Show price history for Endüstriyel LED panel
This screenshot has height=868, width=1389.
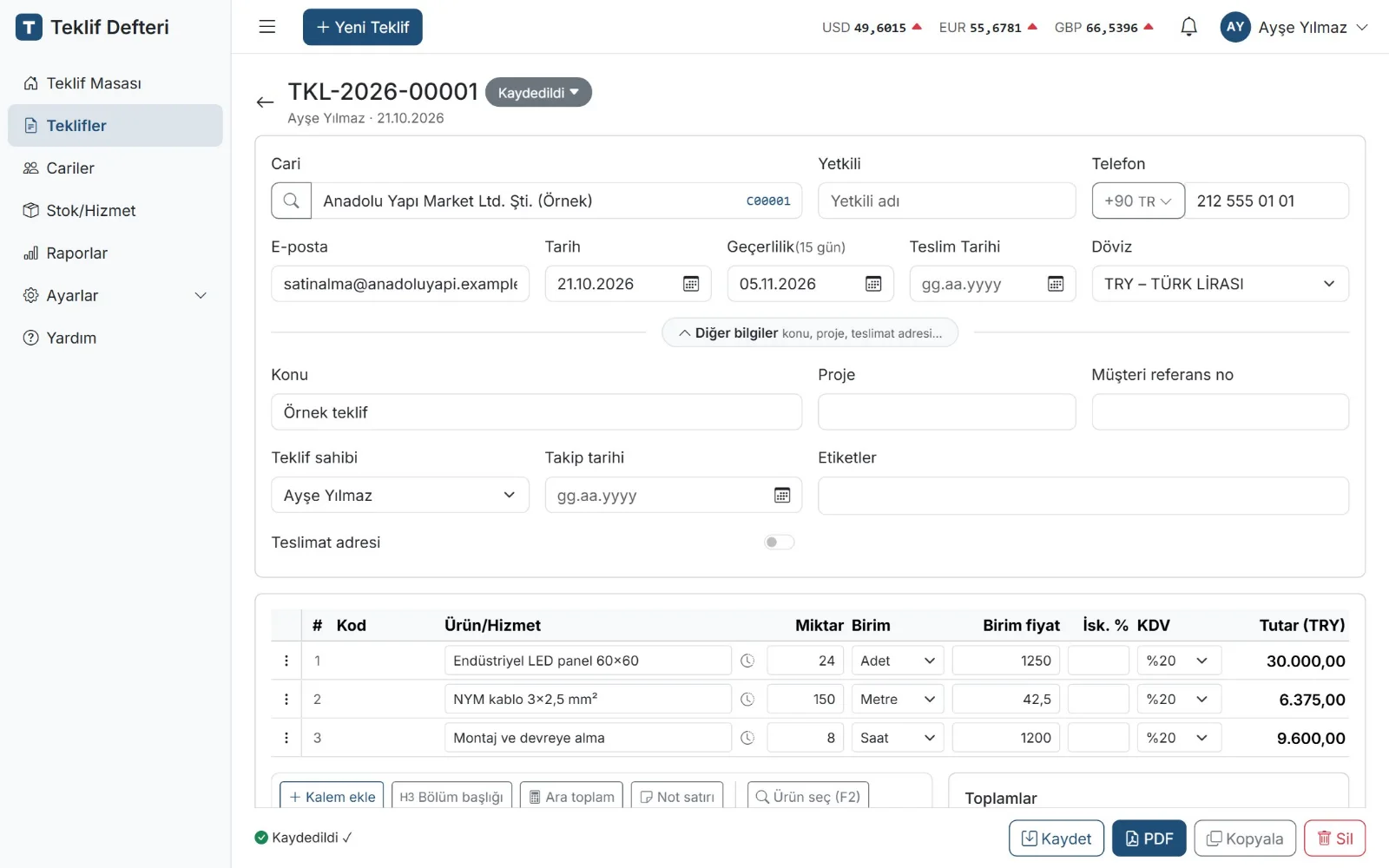click(x=747, y=661)
